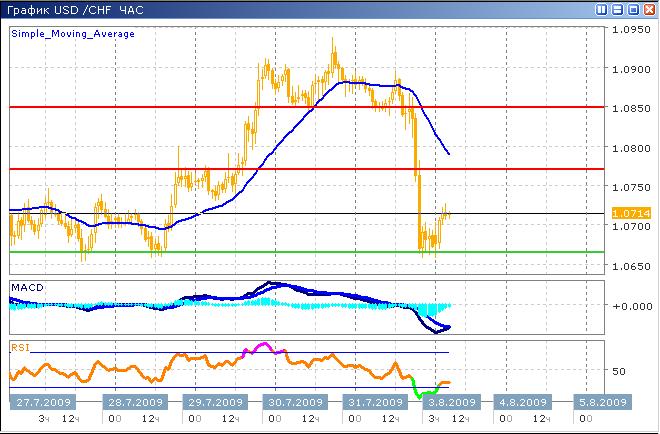660x434 pixels.
Task: Click the 1.0650 price axis label
Action: [631, 266]
